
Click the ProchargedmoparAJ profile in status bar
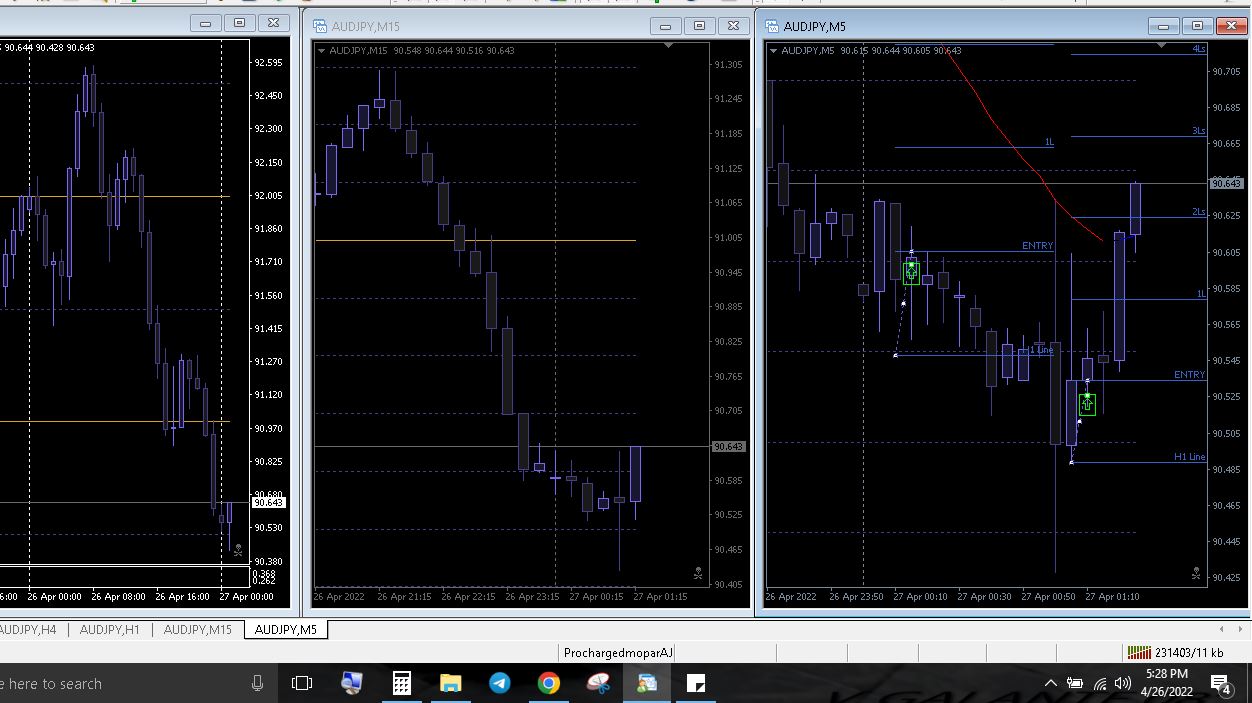pyautogui.click(x=618, y=653)
